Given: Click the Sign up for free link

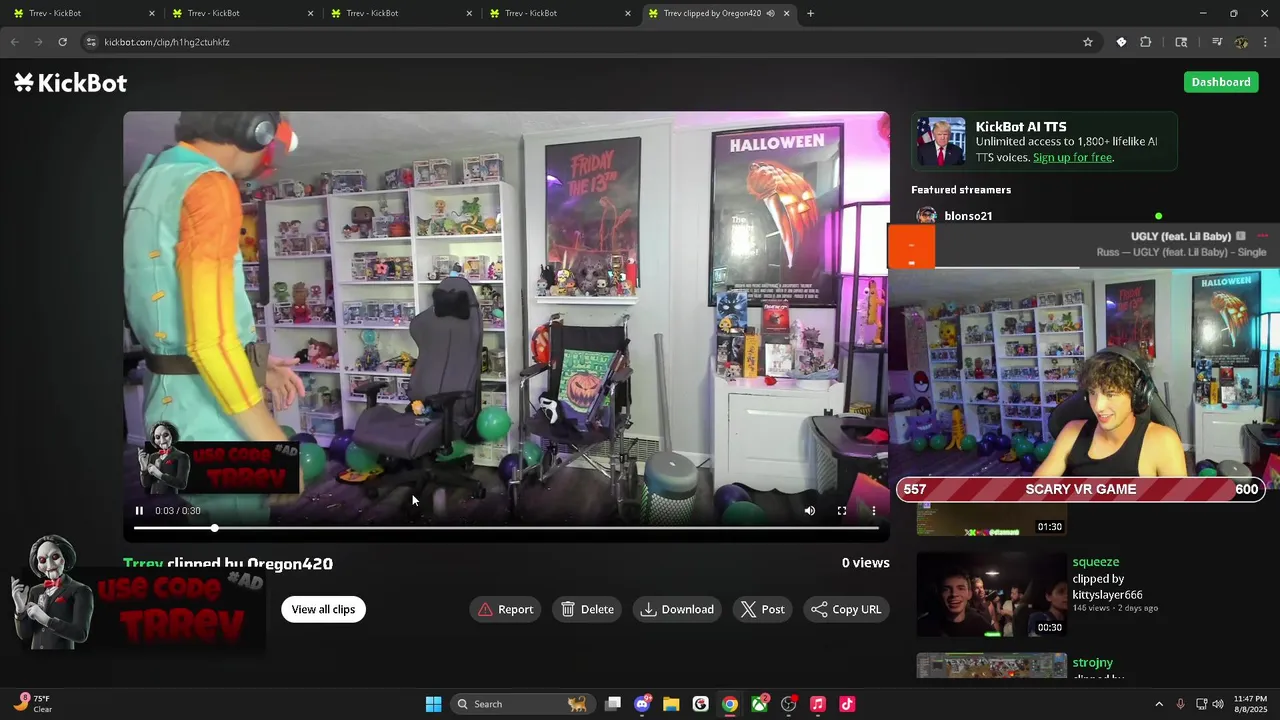Looking at the screenshot, I should tap(1073, 157).
